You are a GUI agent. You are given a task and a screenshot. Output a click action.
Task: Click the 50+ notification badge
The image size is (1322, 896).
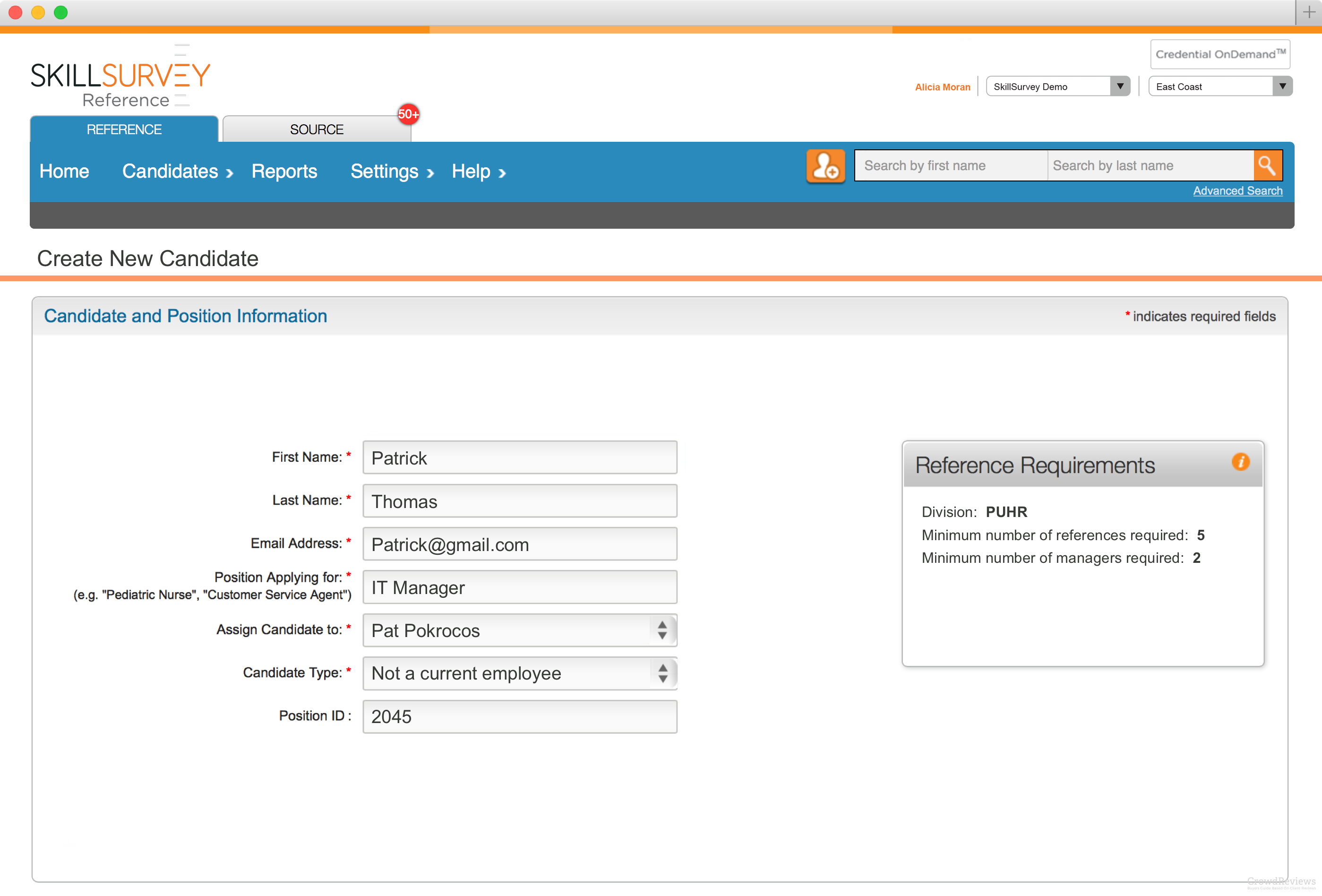[x=408, y=114]
